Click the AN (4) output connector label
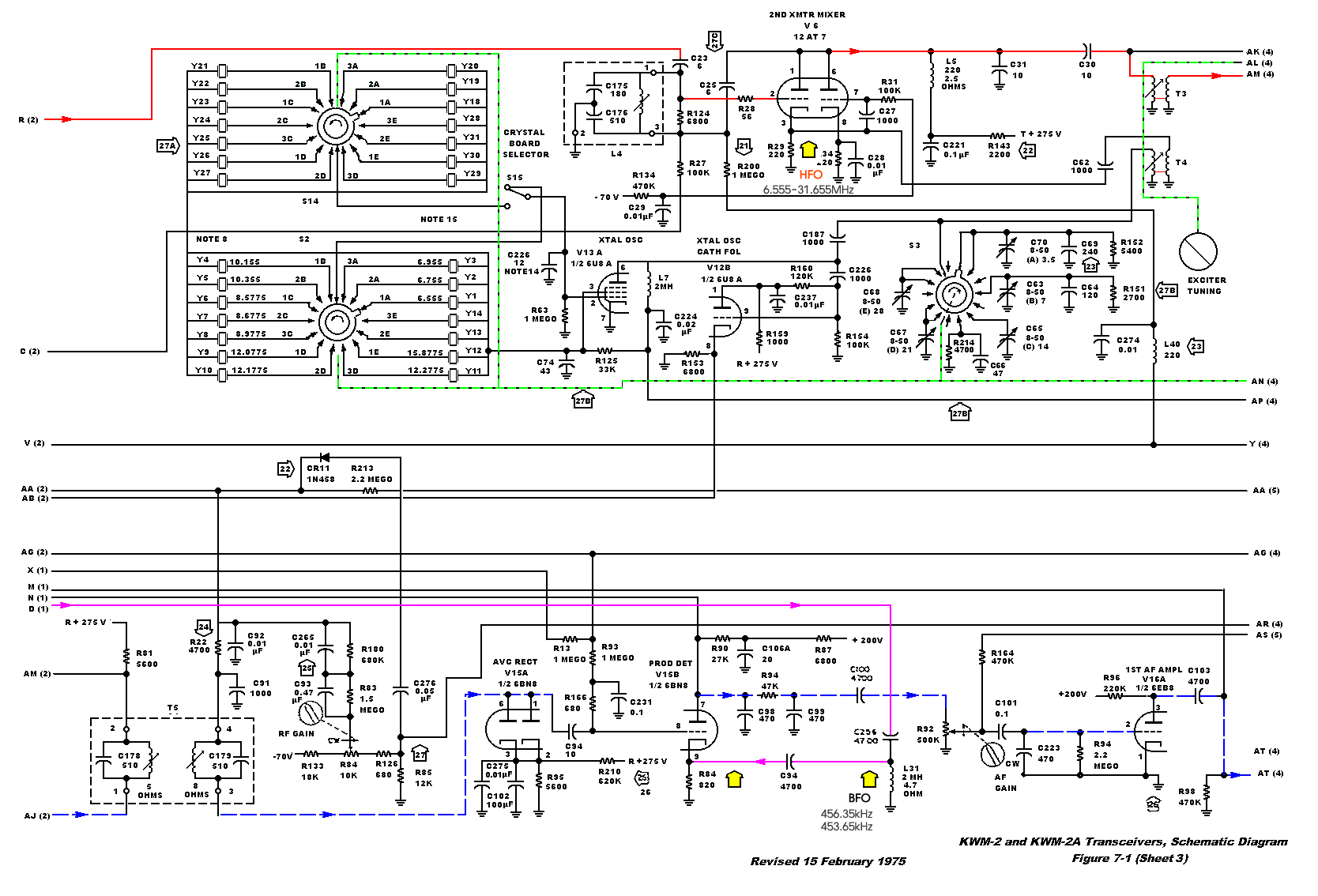 tap(1264, 382)
